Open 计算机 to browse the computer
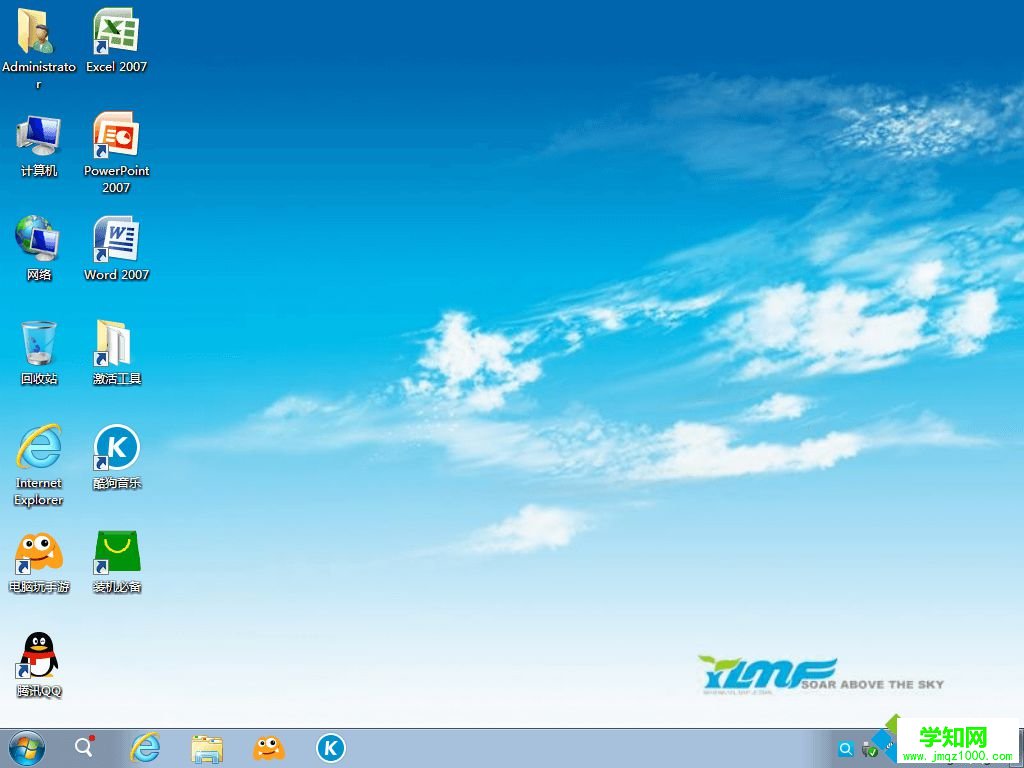 [38, 135]
